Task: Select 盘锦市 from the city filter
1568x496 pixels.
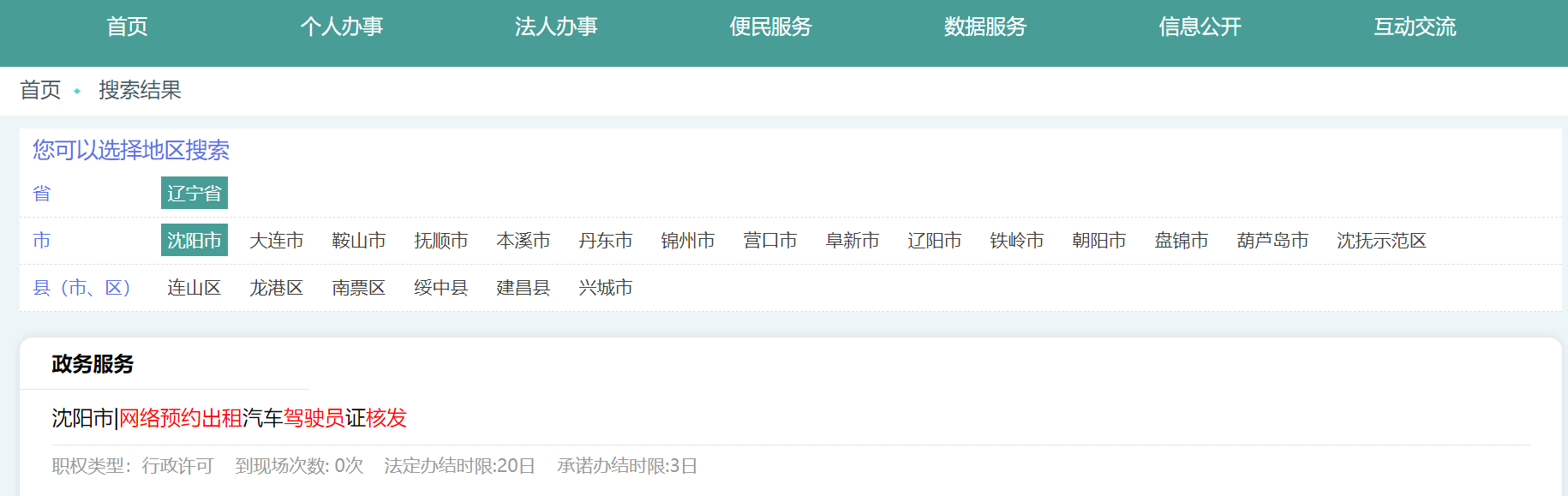Action: click(1182, 241)
